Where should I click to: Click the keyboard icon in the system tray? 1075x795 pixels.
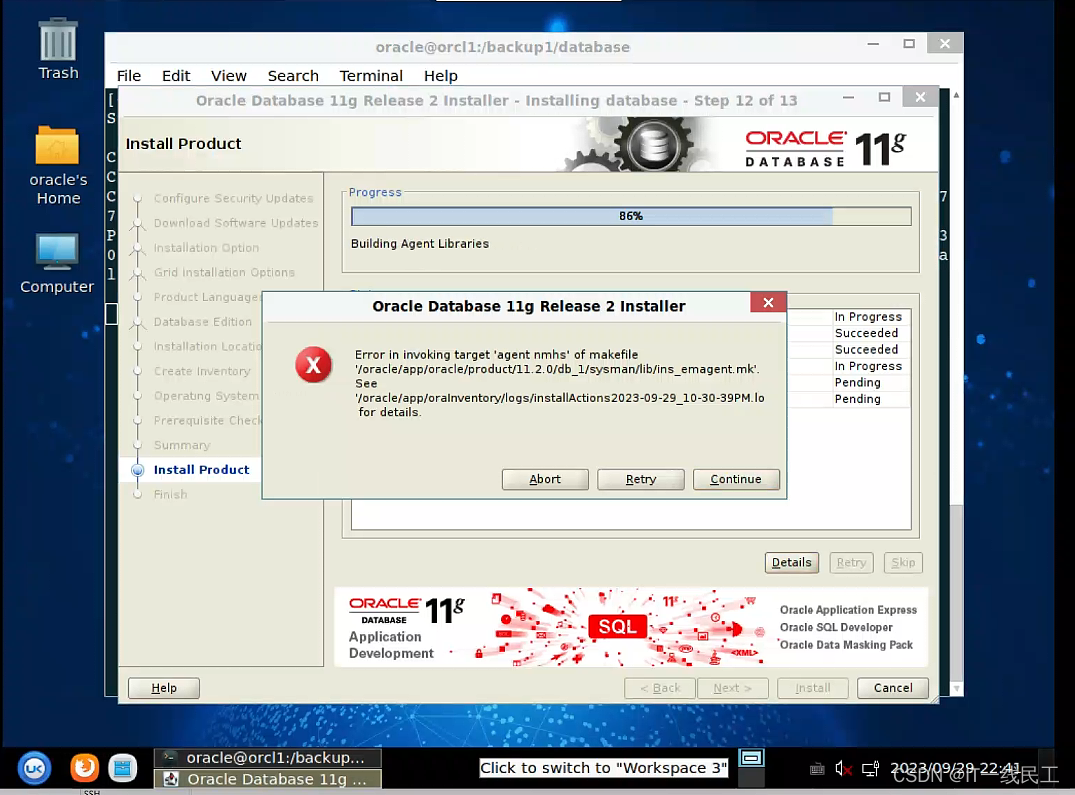pos(817,768)
